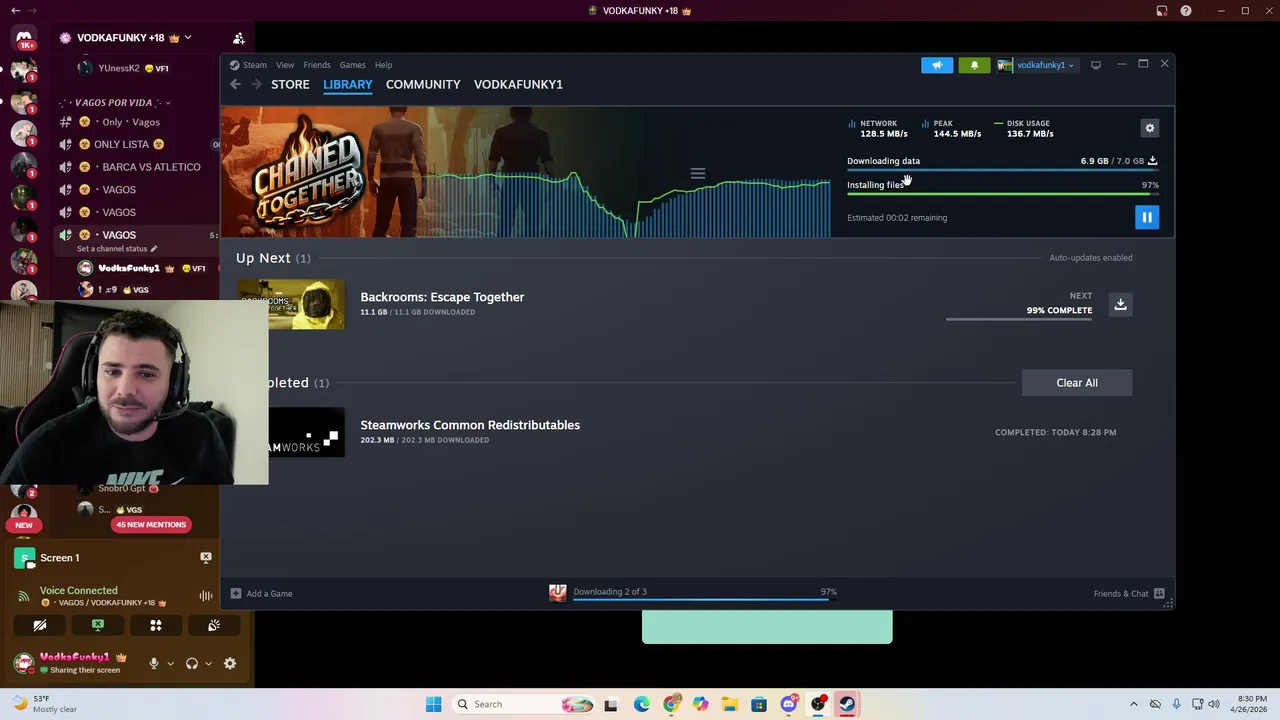This screenshot has width=1280, height=720.
Task: Pause the current Steam download
Action: 1147,217
